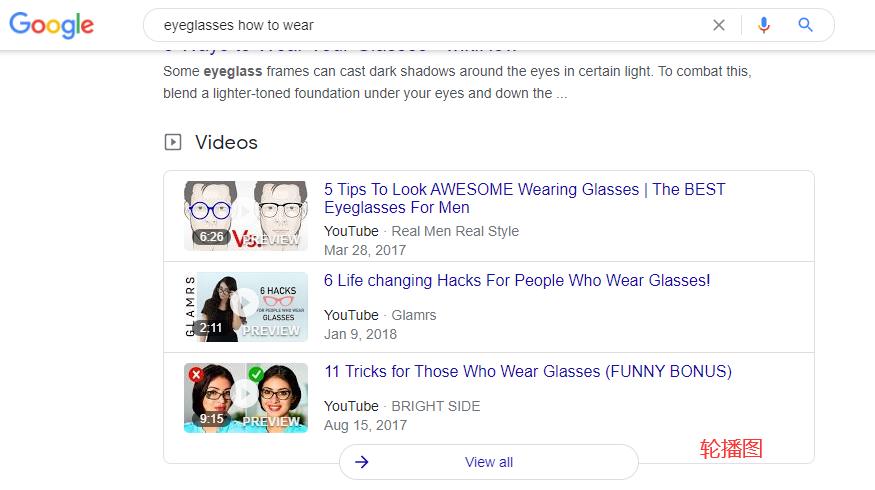Clear the search box with the X icon

point(719,25)
